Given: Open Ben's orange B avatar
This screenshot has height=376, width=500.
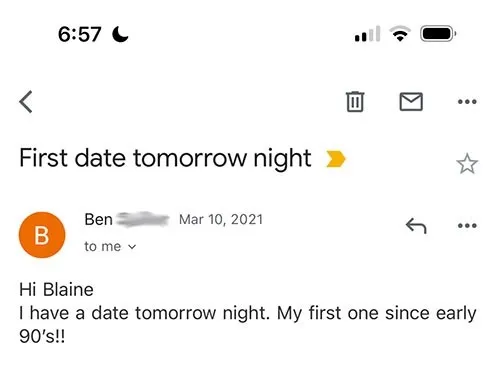Looking at the screenshot, I should pos(42,235).
